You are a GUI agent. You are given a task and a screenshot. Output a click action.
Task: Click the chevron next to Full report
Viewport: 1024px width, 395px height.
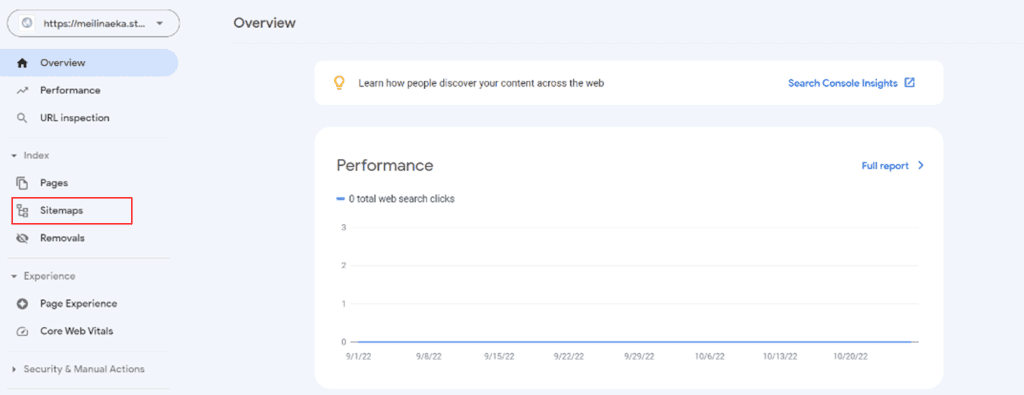(x=921, y=166)
